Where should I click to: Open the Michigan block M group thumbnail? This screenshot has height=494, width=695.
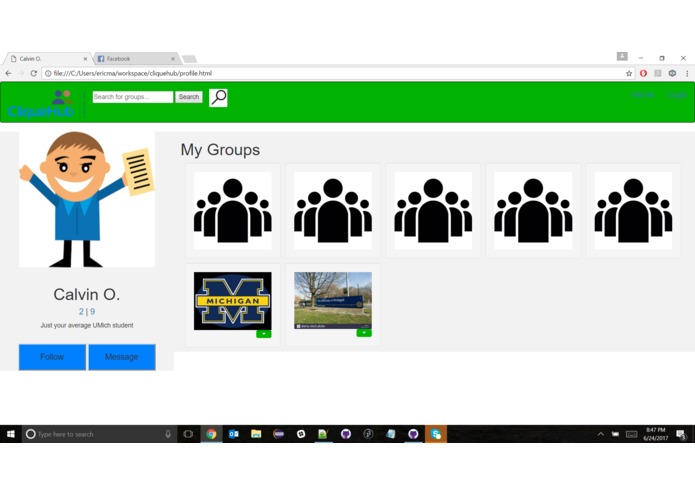(233, 301)
